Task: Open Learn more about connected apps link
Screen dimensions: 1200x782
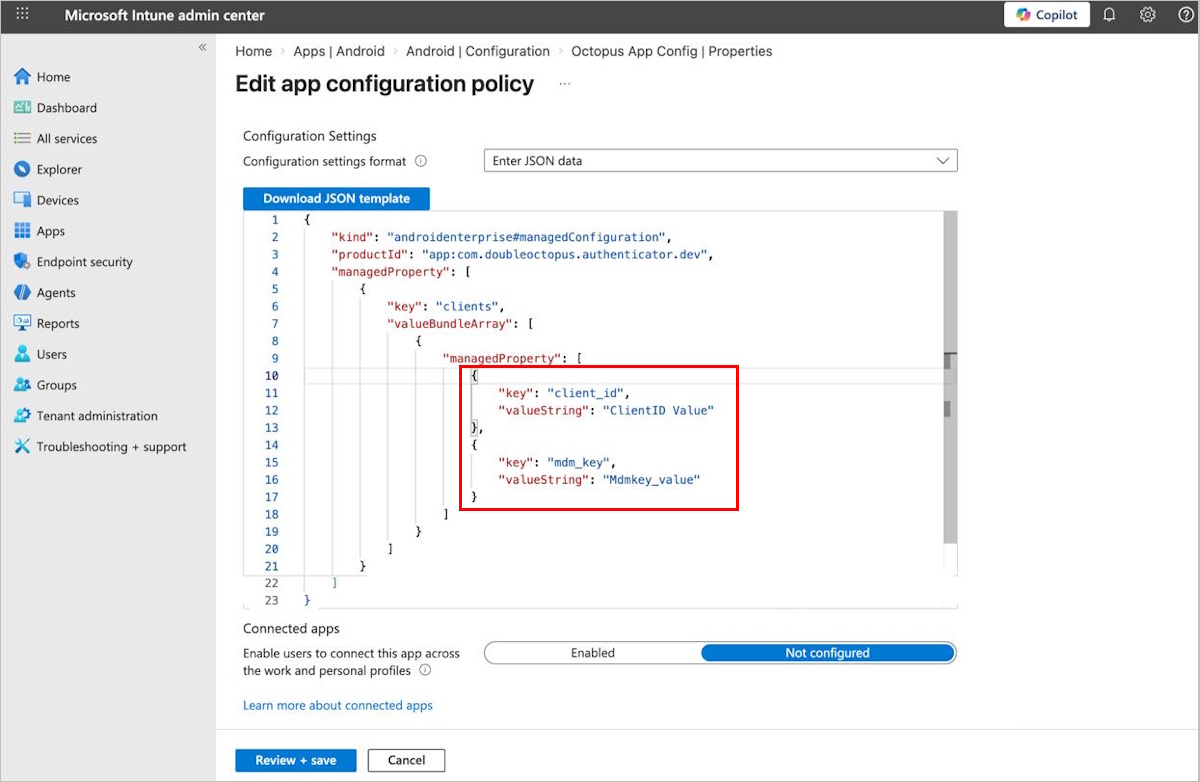Action: click(338, 705)
